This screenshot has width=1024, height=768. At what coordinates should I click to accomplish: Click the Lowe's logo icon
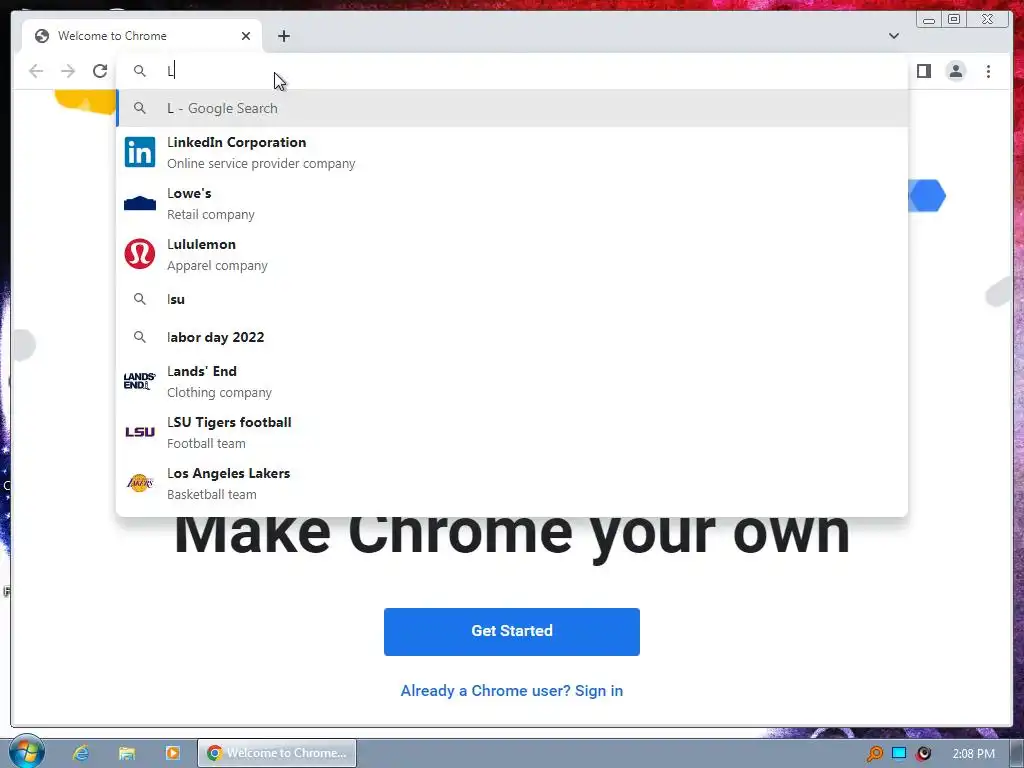pyautogui.click(x=140, y=203)
